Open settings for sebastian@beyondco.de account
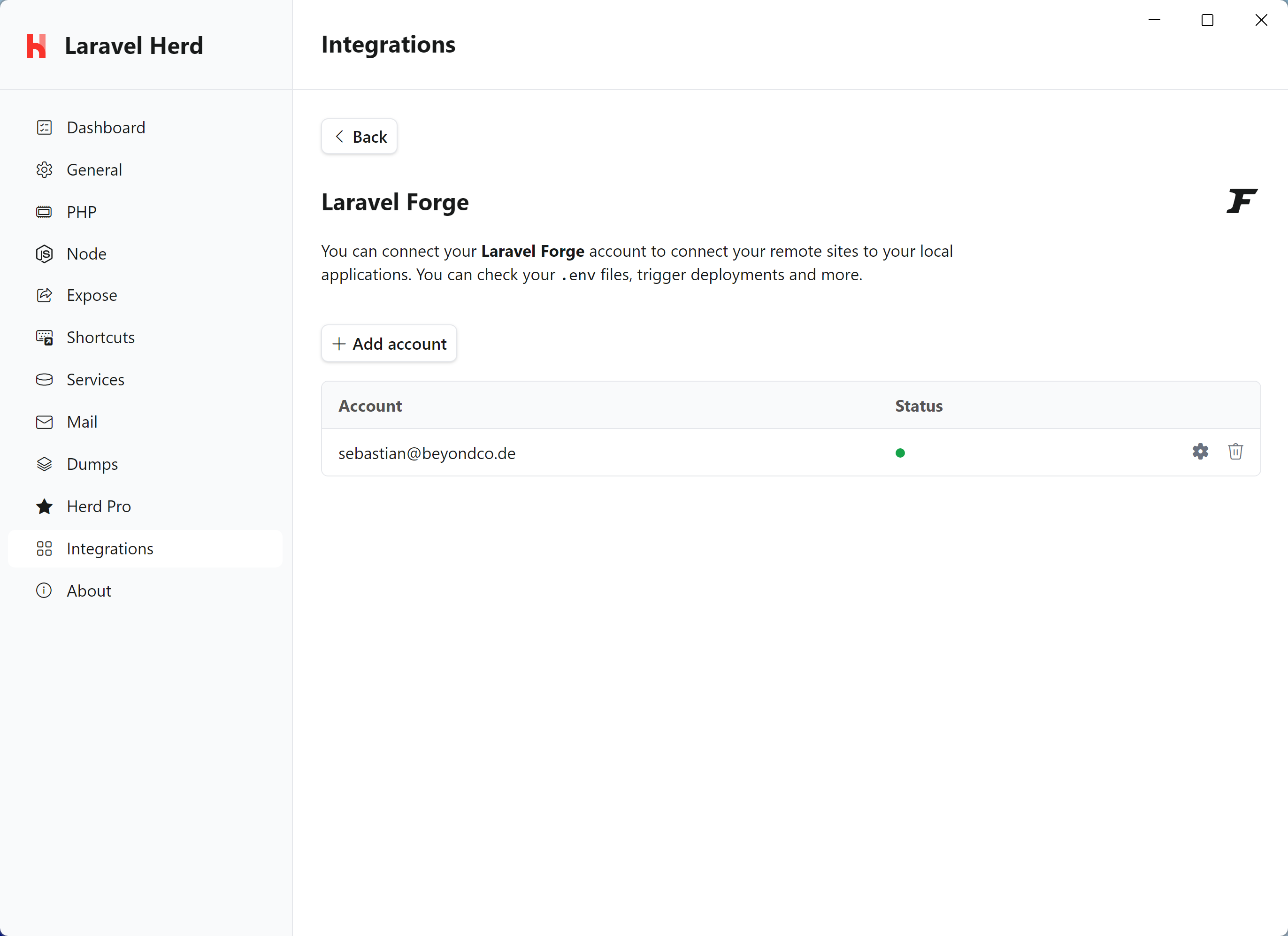 click(x=1200, y=452)
